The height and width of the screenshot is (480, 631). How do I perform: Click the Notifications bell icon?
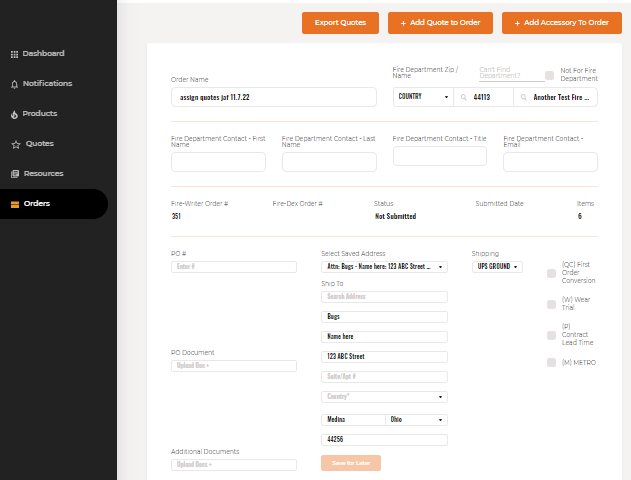point(14,84)
